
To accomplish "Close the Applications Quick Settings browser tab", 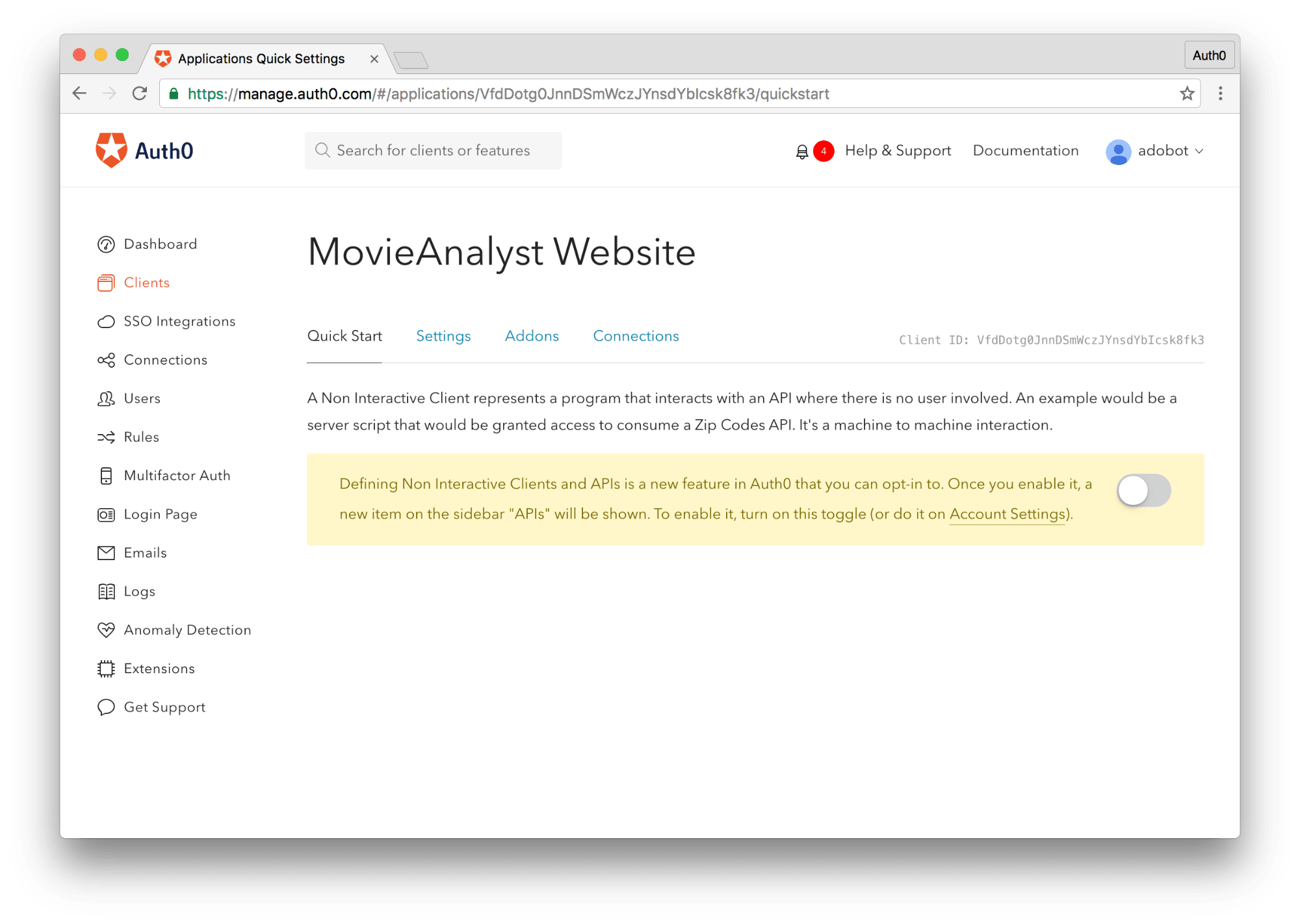I will coord(374,59).
